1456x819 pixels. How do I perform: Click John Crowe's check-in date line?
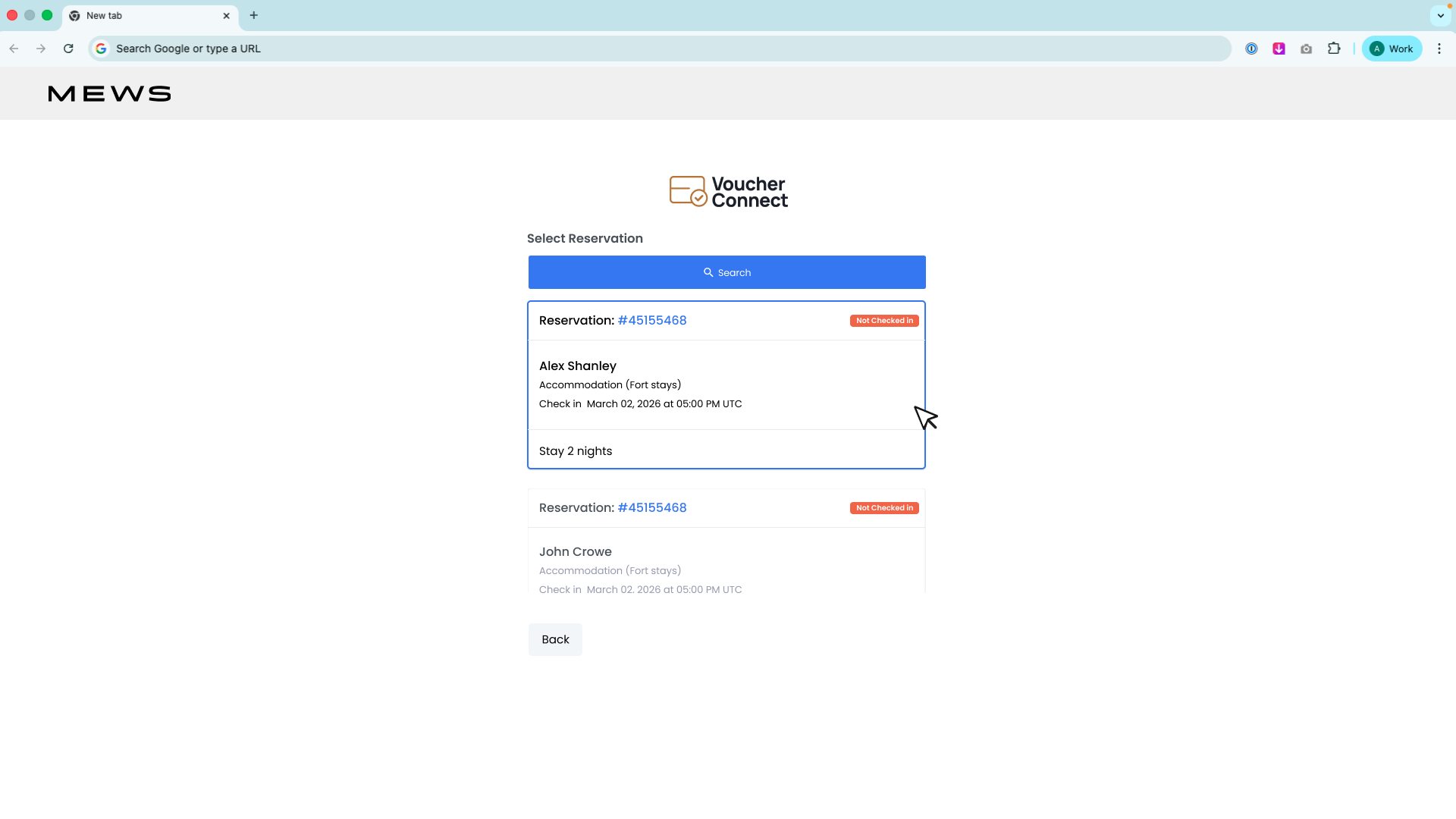[641, 589]
